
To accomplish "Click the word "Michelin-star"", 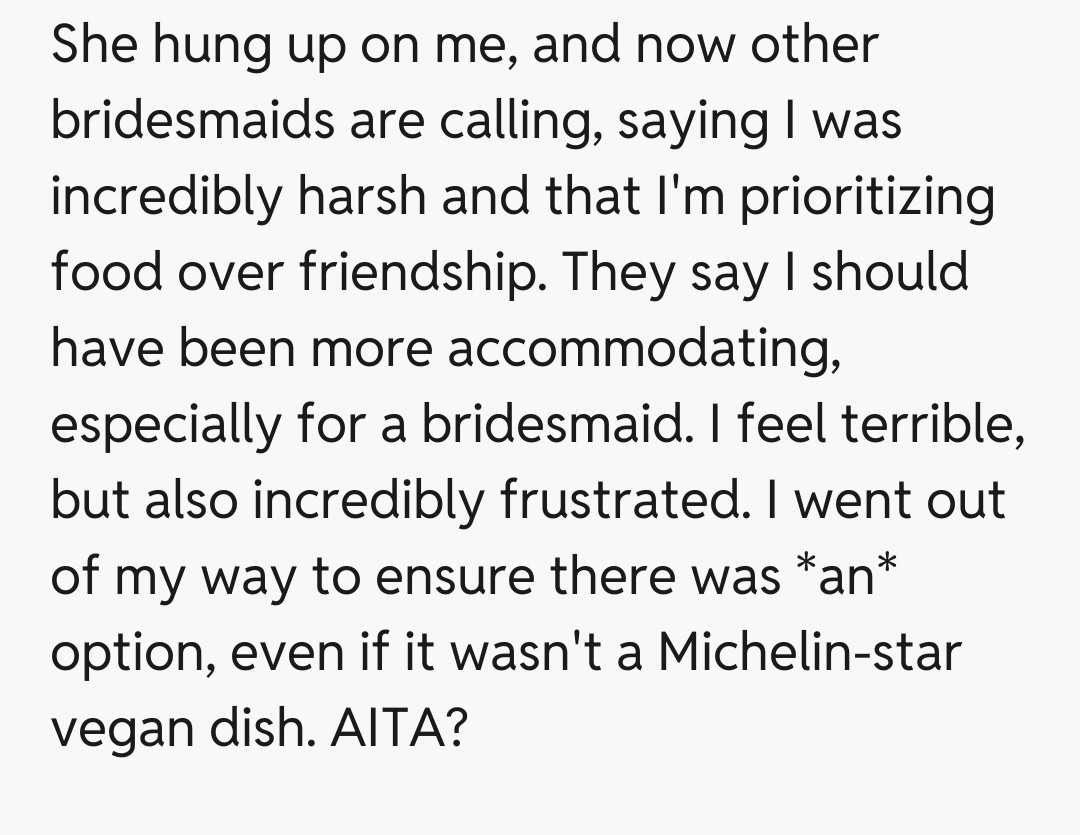I will pyautogui.click(x=809, y=653).
